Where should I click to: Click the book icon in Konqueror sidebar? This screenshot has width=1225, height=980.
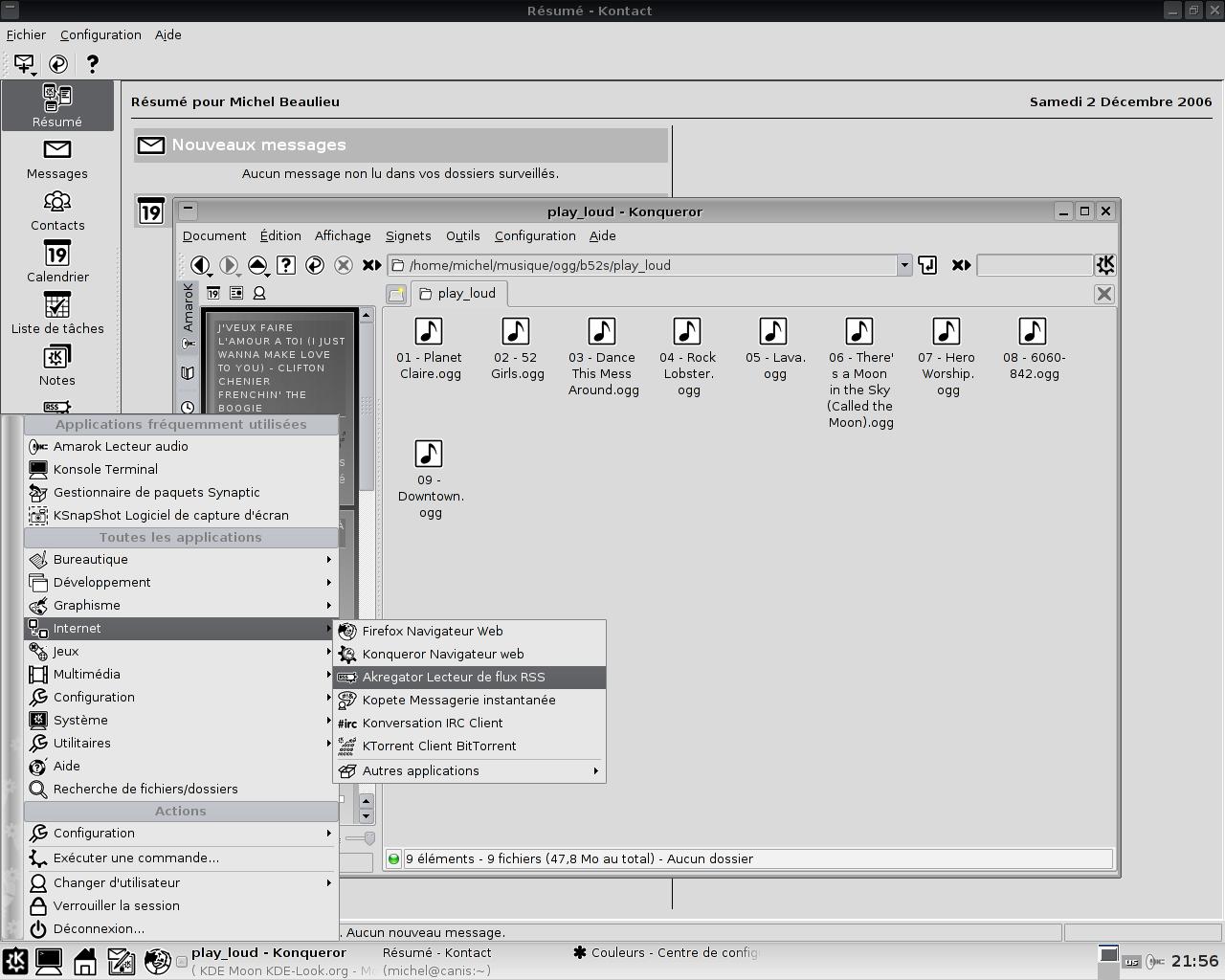(x=188, y=374)
